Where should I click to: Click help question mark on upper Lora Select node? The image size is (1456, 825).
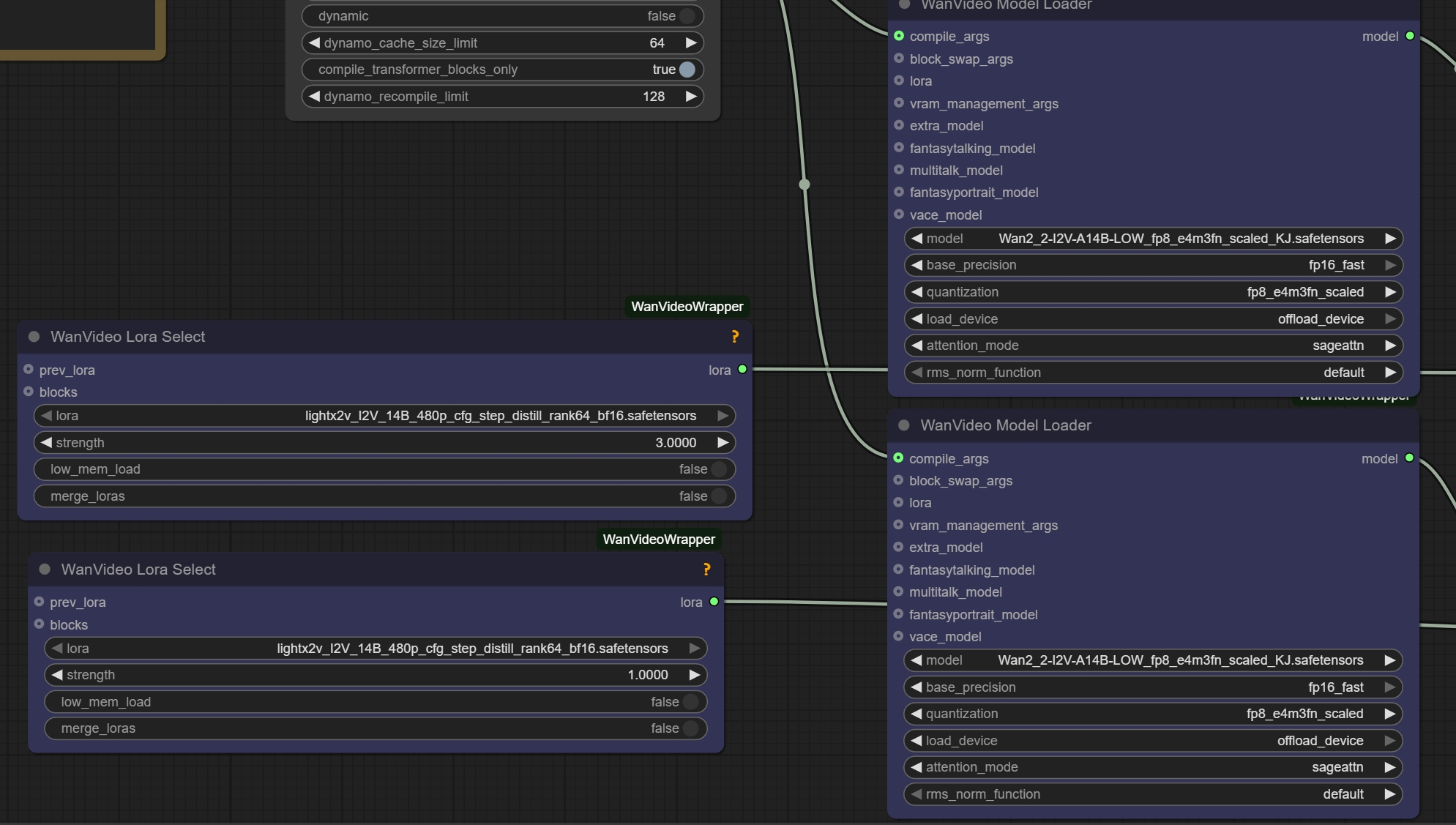735,337
